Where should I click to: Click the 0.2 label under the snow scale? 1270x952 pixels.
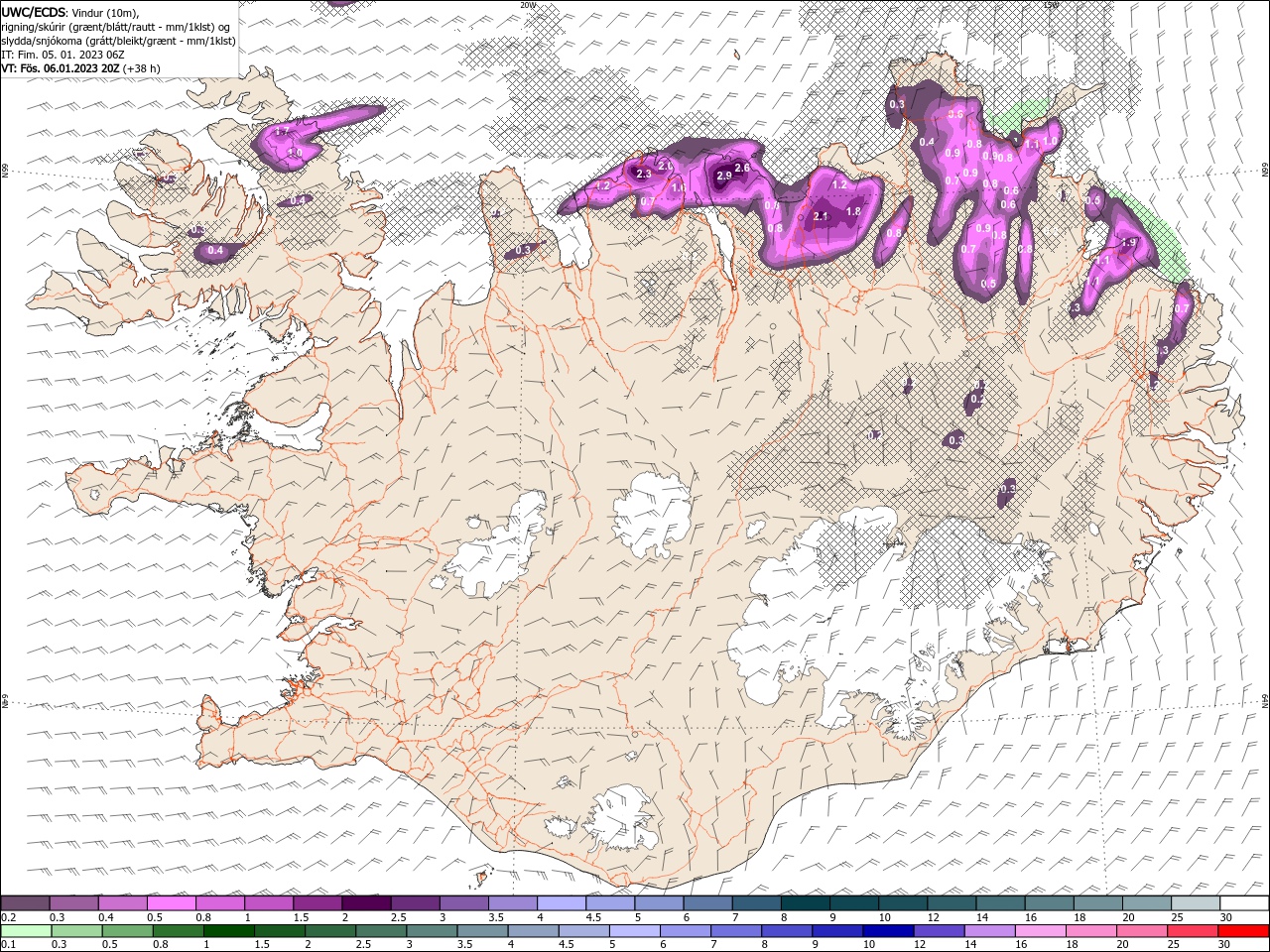(x=7, y=917)
